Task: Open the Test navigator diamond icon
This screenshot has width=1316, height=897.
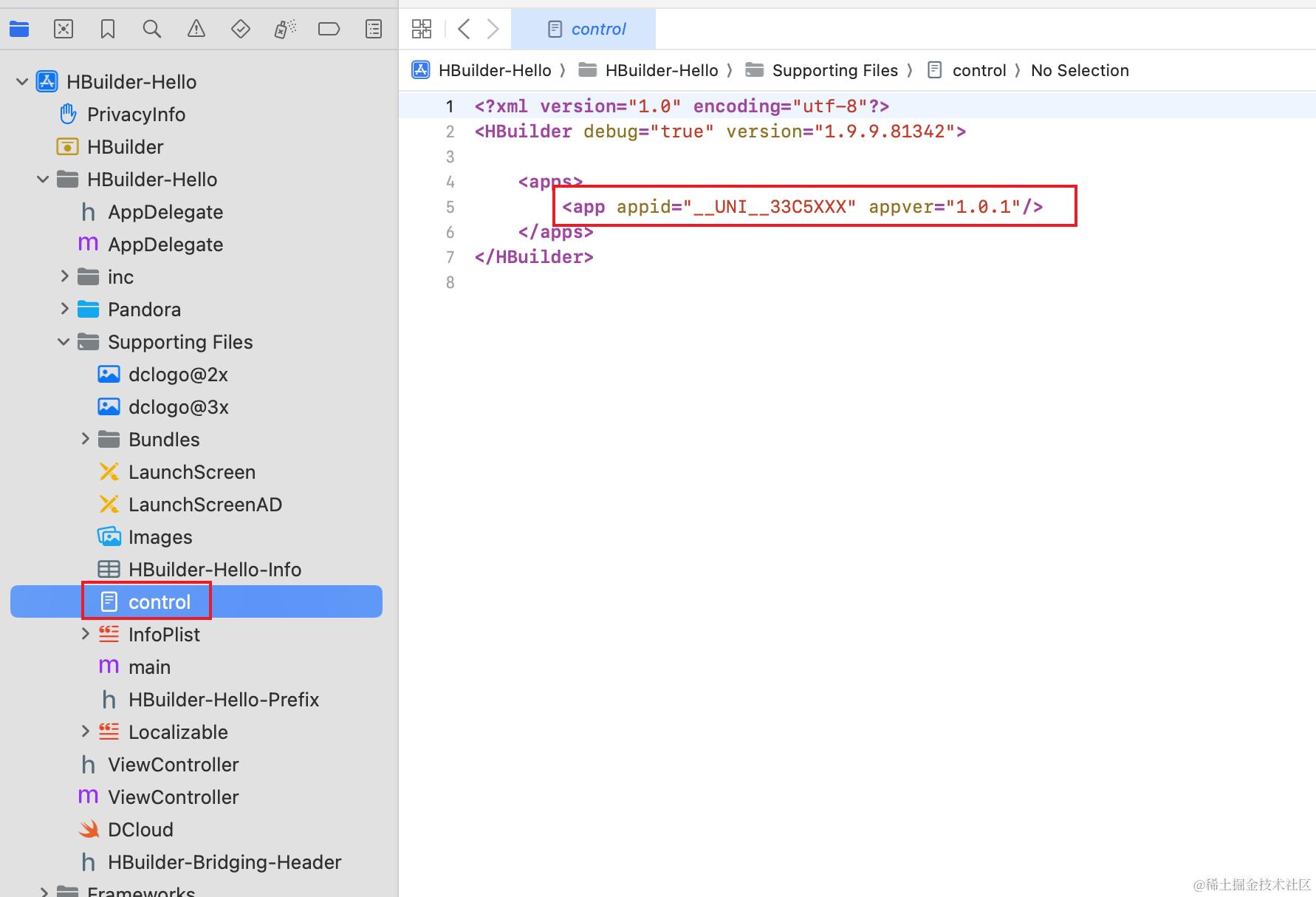Action: coord(241,29)
